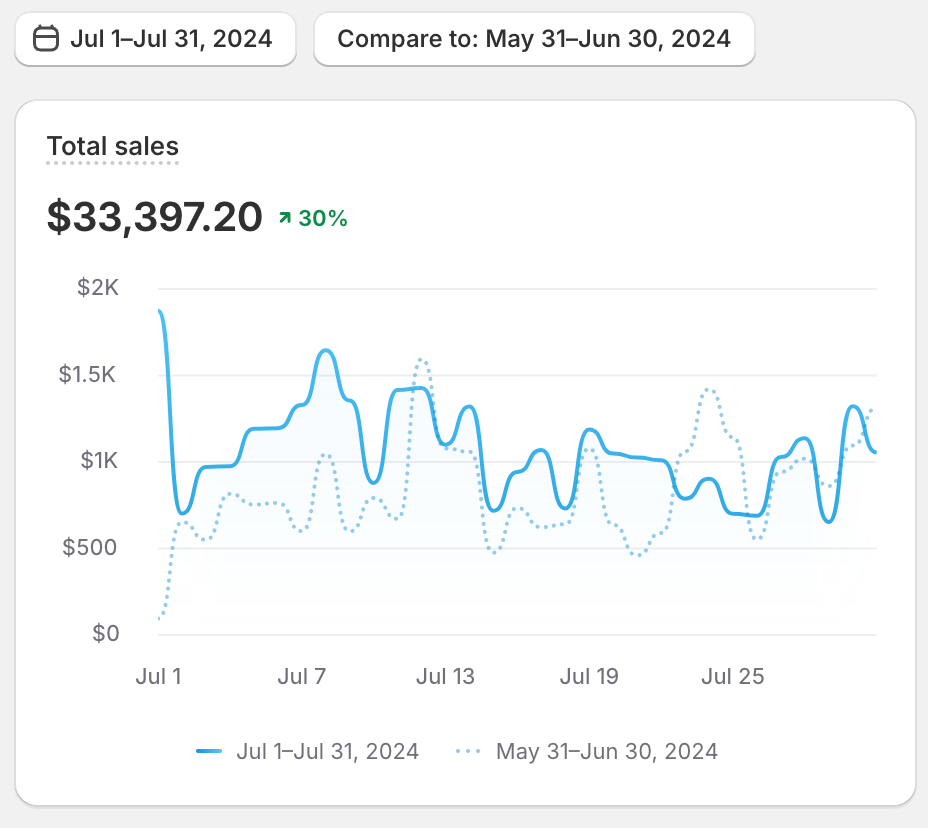Click the Jul 25 x-axis date label
Screen dimensions: 928x828
point(732,677)
